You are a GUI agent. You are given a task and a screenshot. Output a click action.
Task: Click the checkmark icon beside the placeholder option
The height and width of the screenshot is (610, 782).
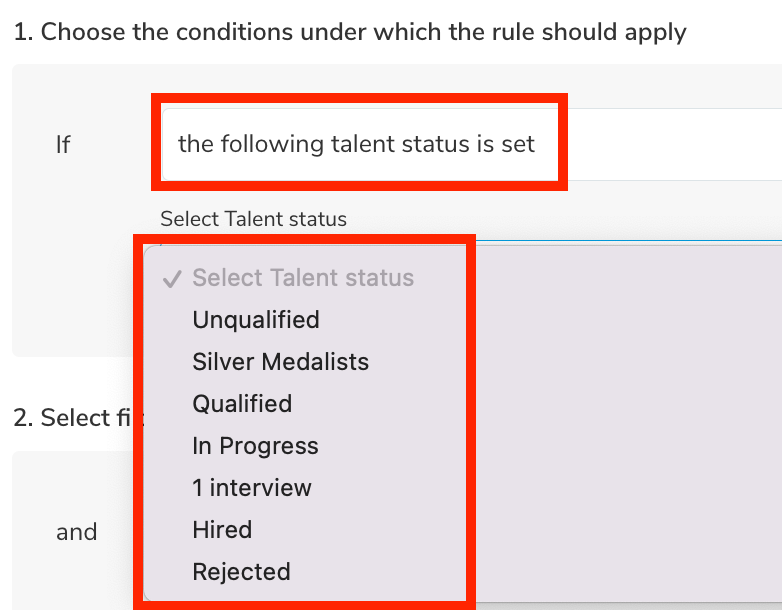click(171, 279)
